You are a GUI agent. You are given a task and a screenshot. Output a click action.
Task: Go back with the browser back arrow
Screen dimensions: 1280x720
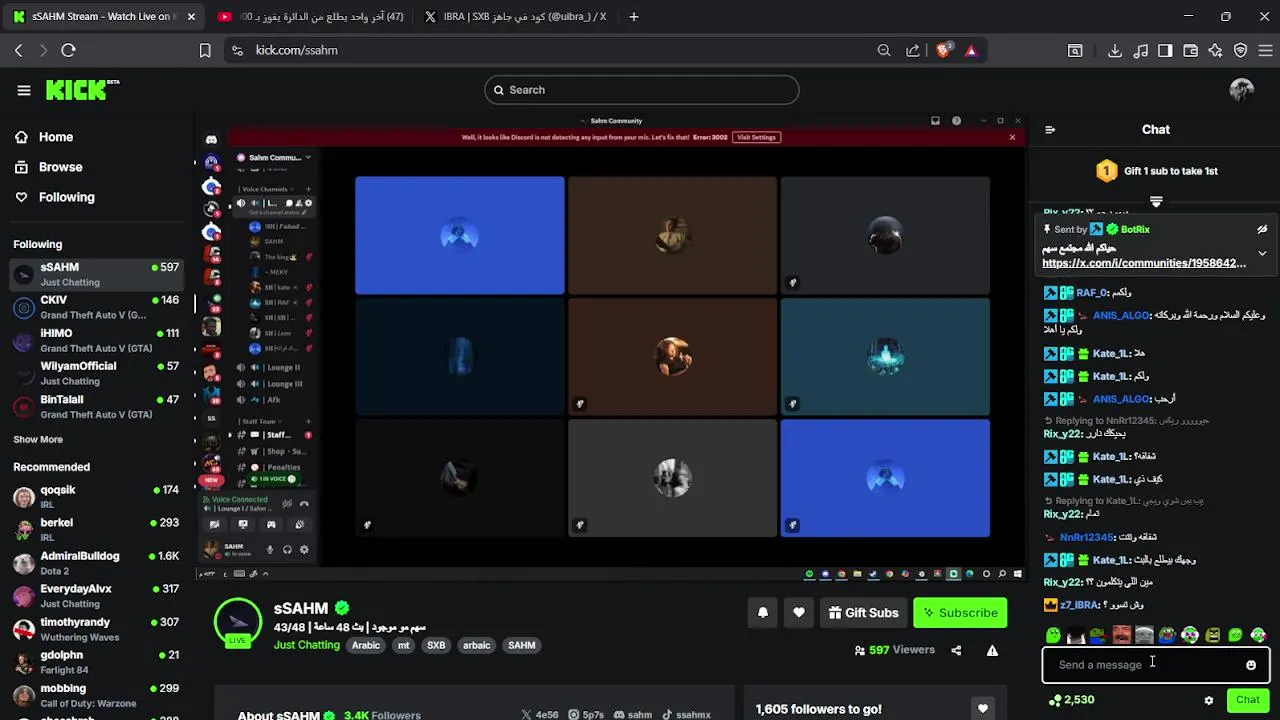click(x=18, y=50)
